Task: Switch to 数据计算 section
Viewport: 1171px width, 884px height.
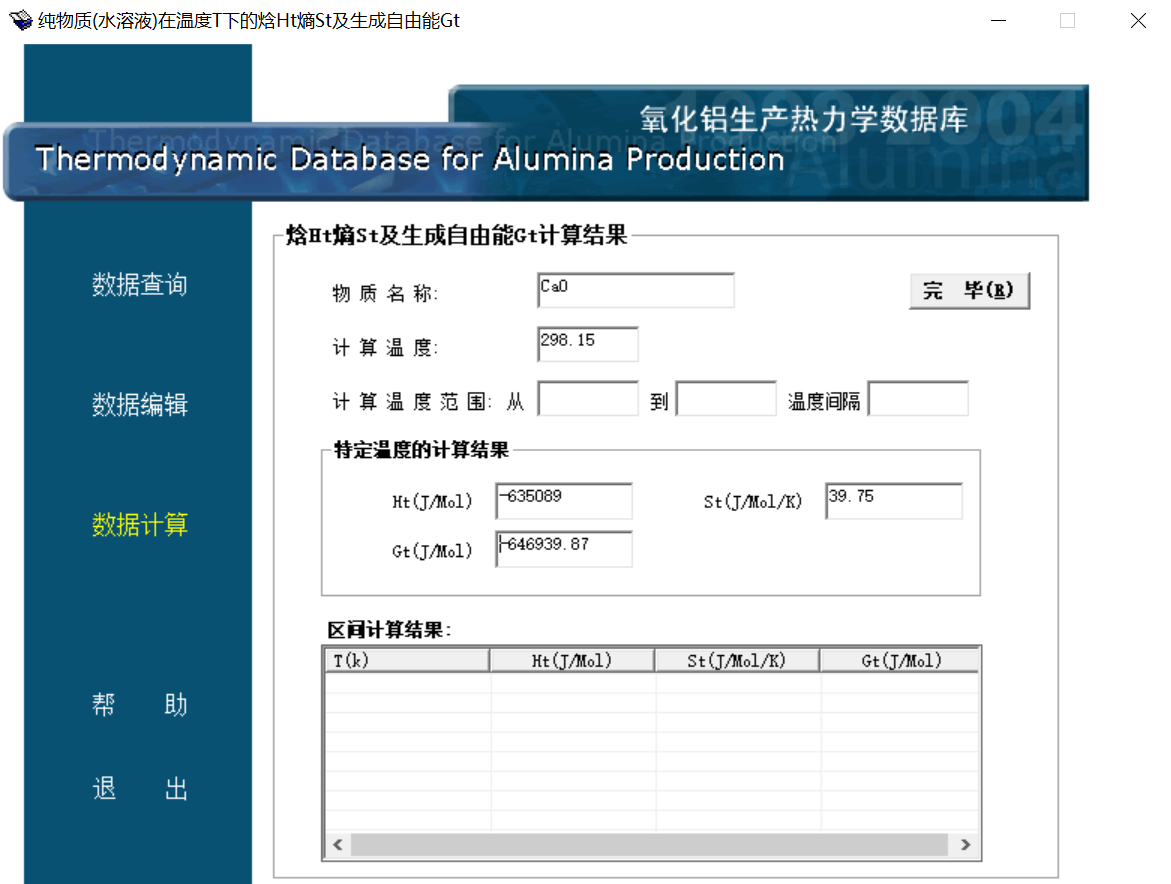Action: point(140,525)
